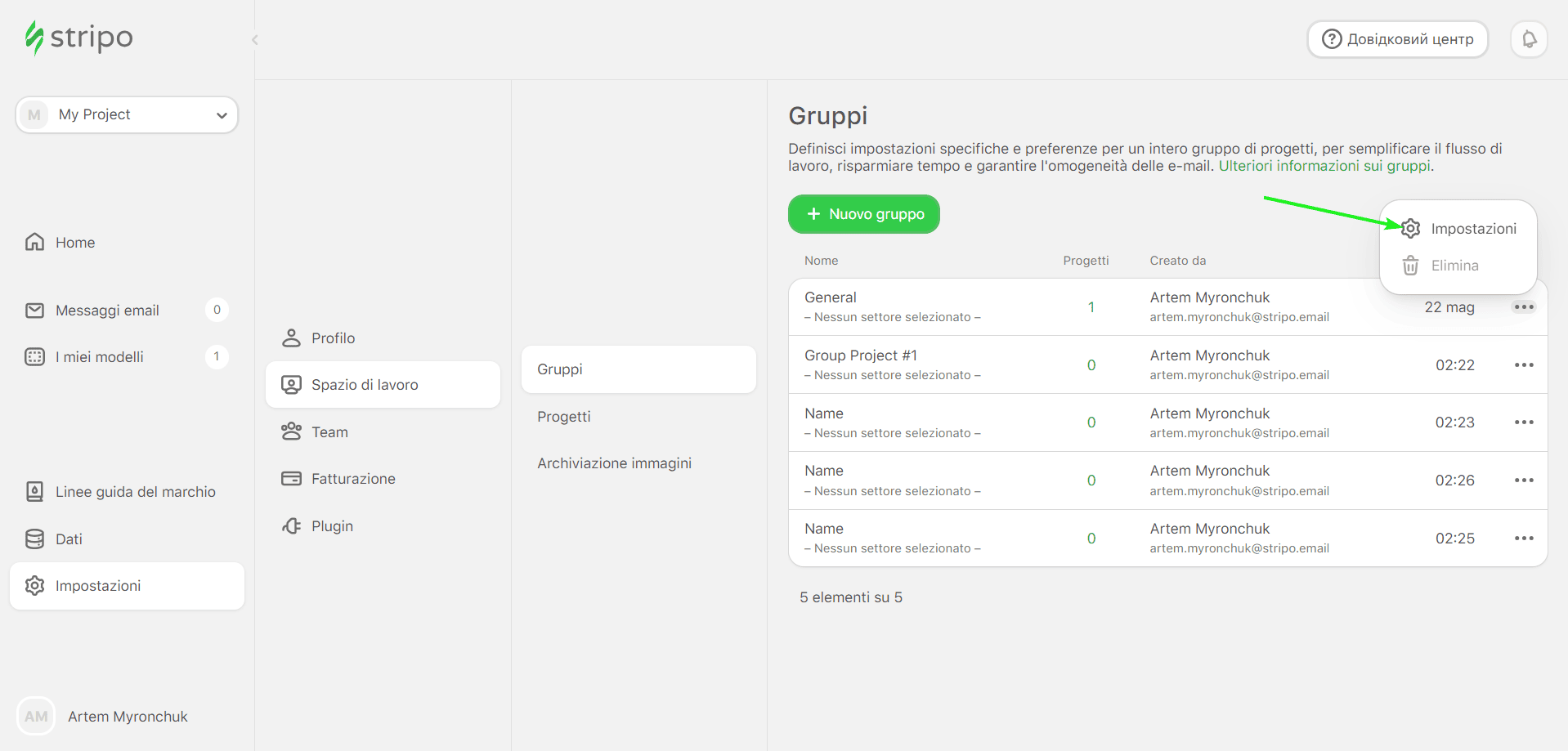Open Messaggi email section
1568x751 pixels.
point(107,311)
